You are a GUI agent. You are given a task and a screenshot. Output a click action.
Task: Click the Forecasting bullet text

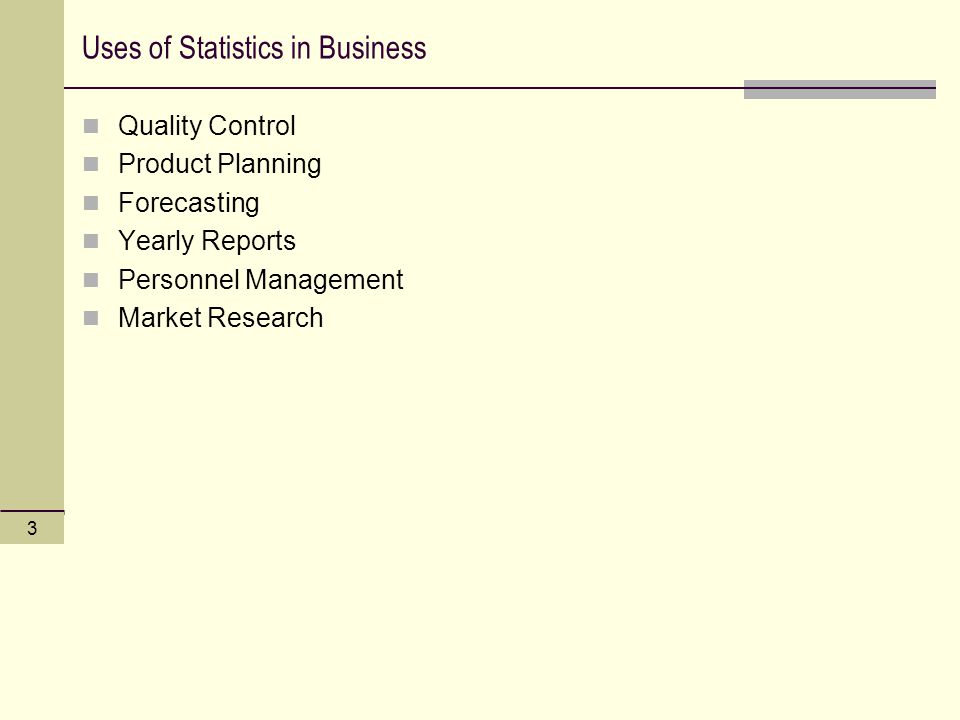189,203
